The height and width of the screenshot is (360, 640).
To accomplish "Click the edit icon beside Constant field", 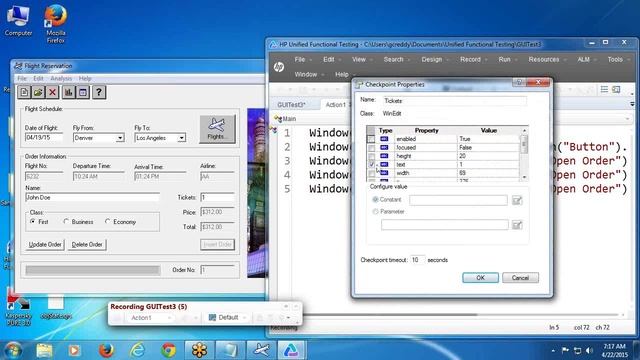I will pyautogui.click(x=517, y=200).
